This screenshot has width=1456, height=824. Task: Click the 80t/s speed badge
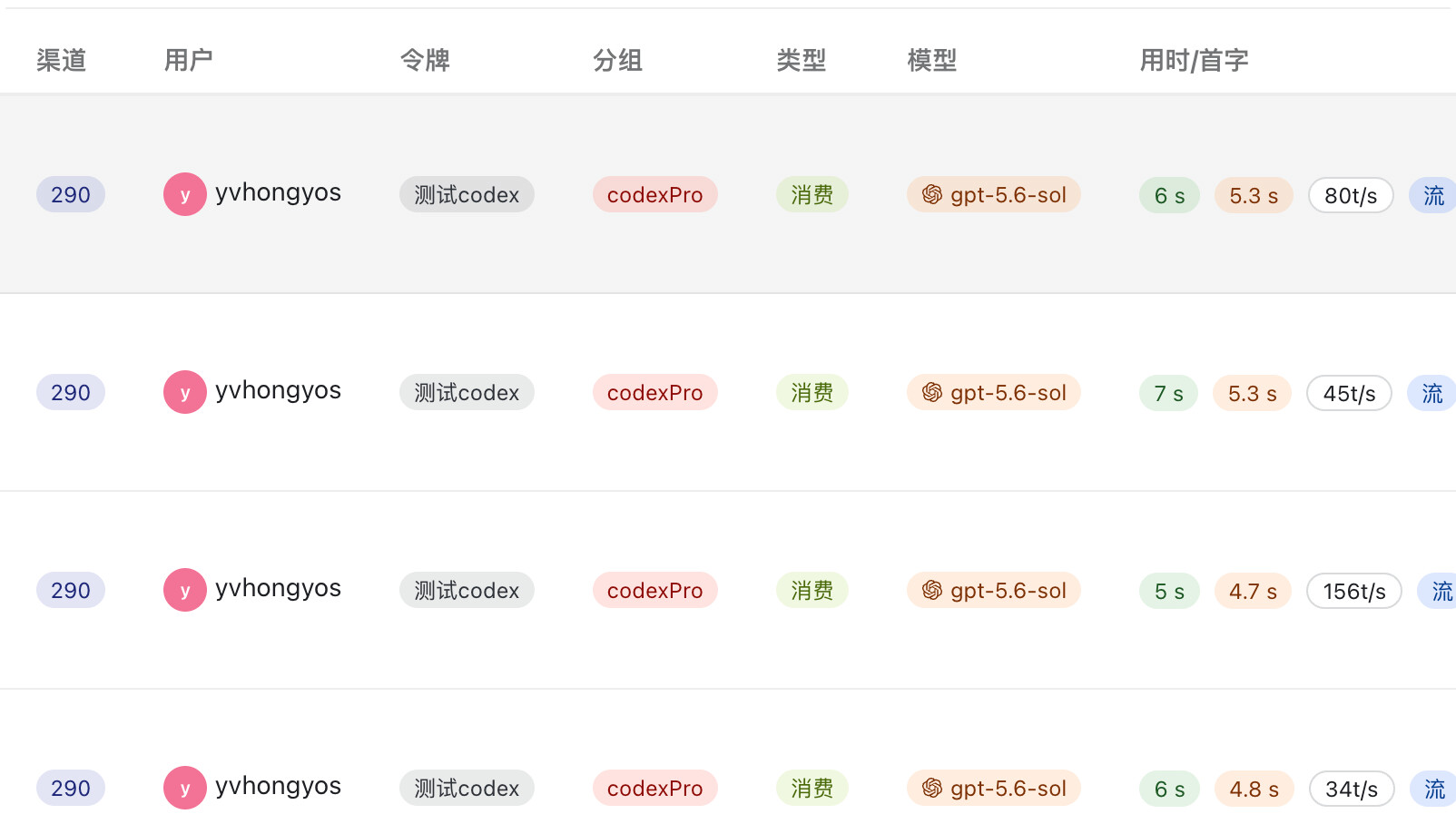(x=1351, y=195)
